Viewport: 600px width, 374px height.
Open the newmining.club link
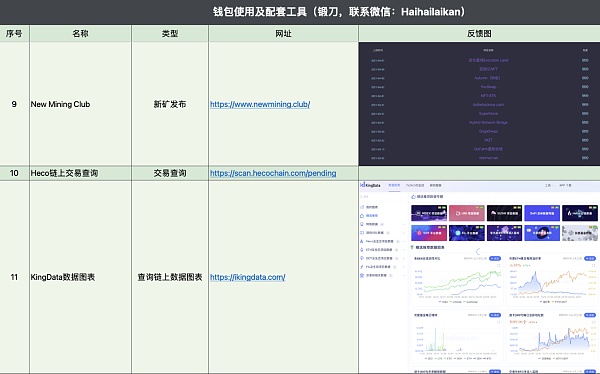pos(260,104)
